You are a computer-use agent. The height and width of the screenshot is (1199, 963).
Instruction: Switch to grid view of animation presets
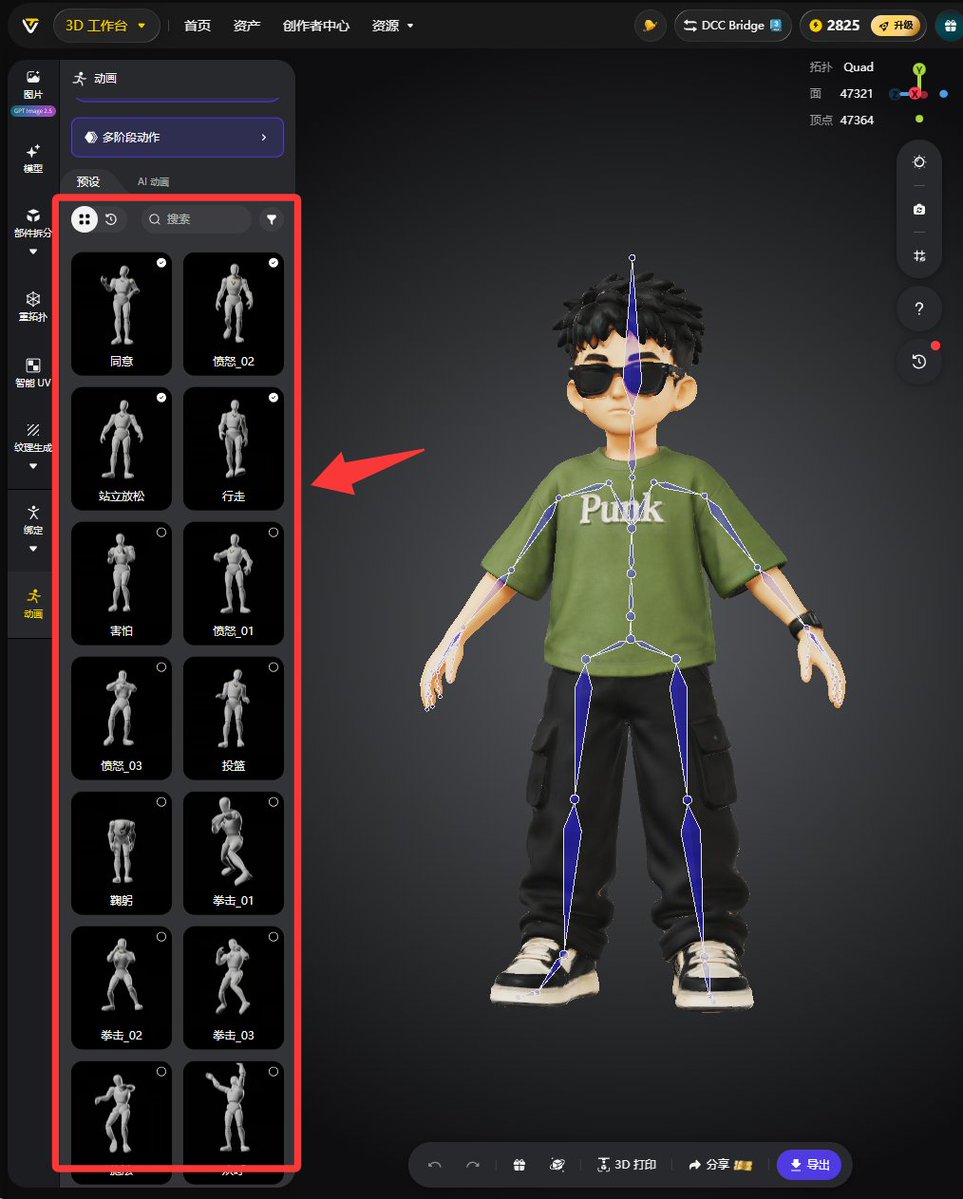click(x=84, y=219)
